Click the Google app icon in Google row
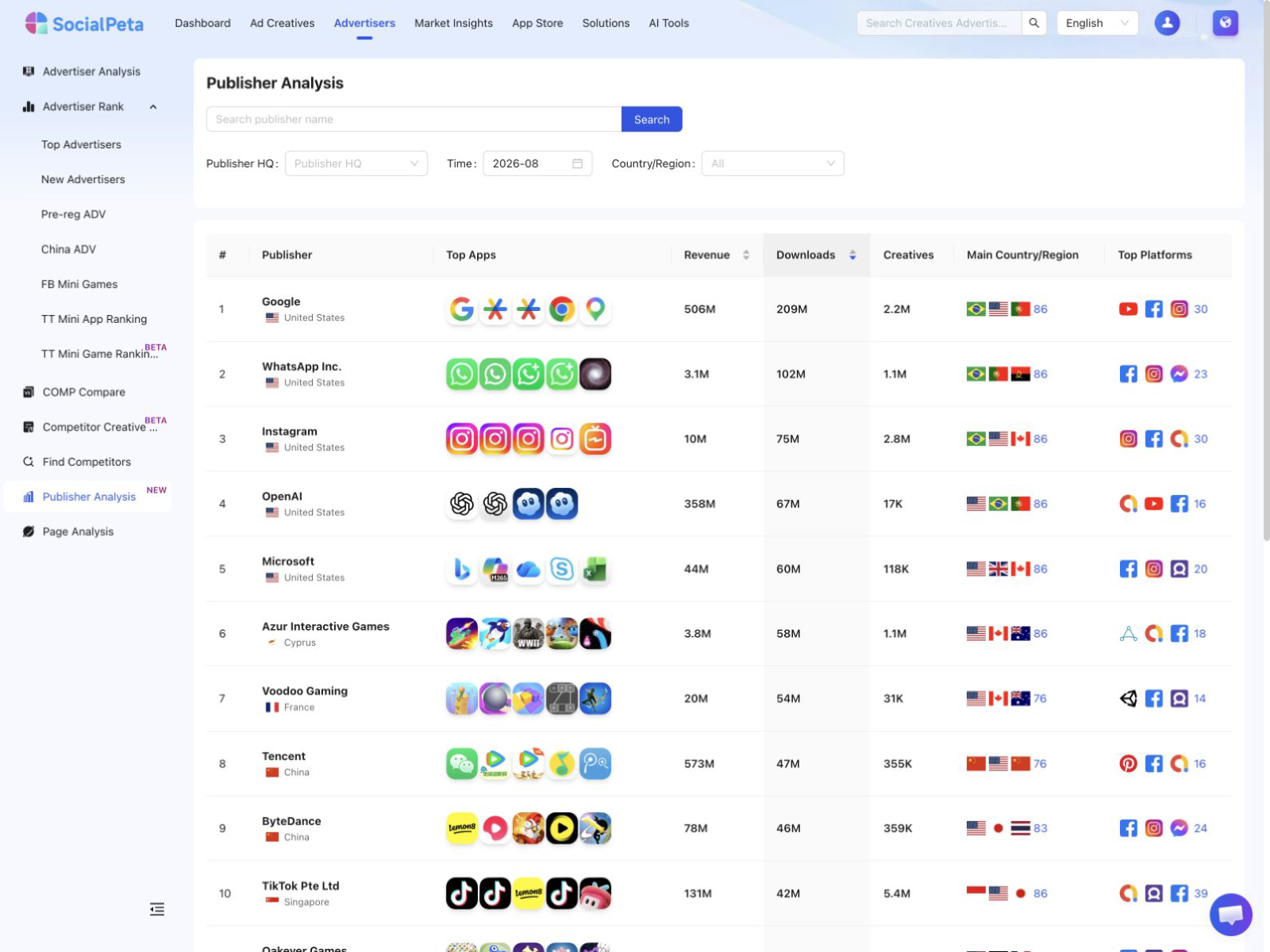The height and width of the screenshot is (952, 1270). coord(462,309)
